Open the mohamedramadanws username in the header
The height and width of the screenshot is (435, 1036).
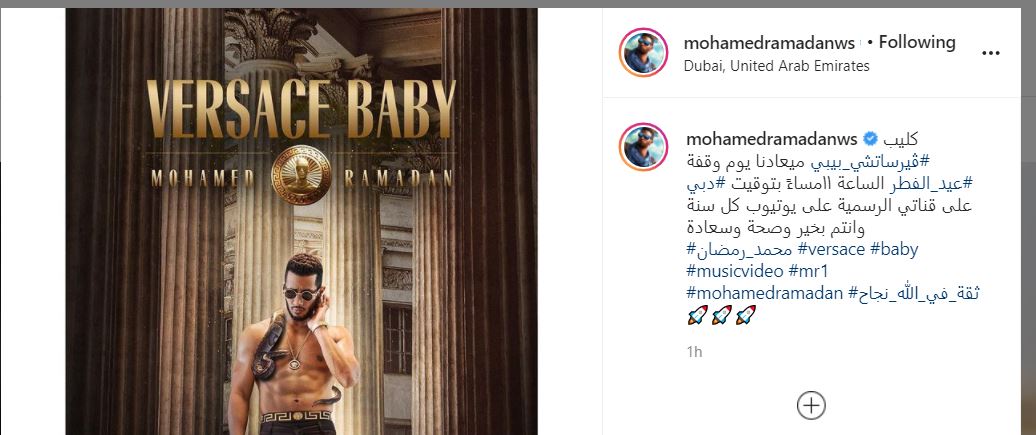769,43
